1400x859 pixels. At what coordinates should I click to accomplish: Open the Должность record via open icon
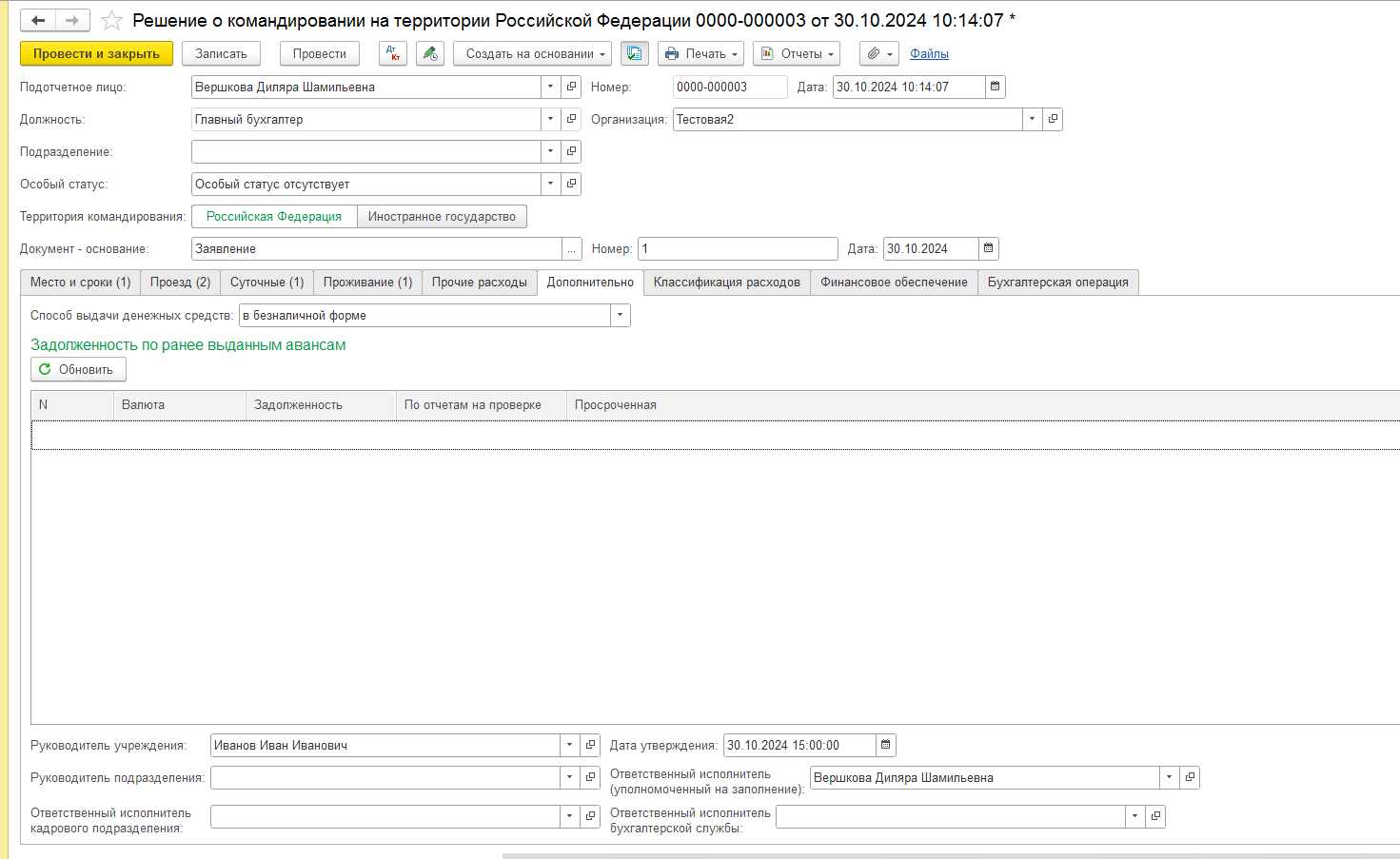pyautogui.click(x=571, y=119)
